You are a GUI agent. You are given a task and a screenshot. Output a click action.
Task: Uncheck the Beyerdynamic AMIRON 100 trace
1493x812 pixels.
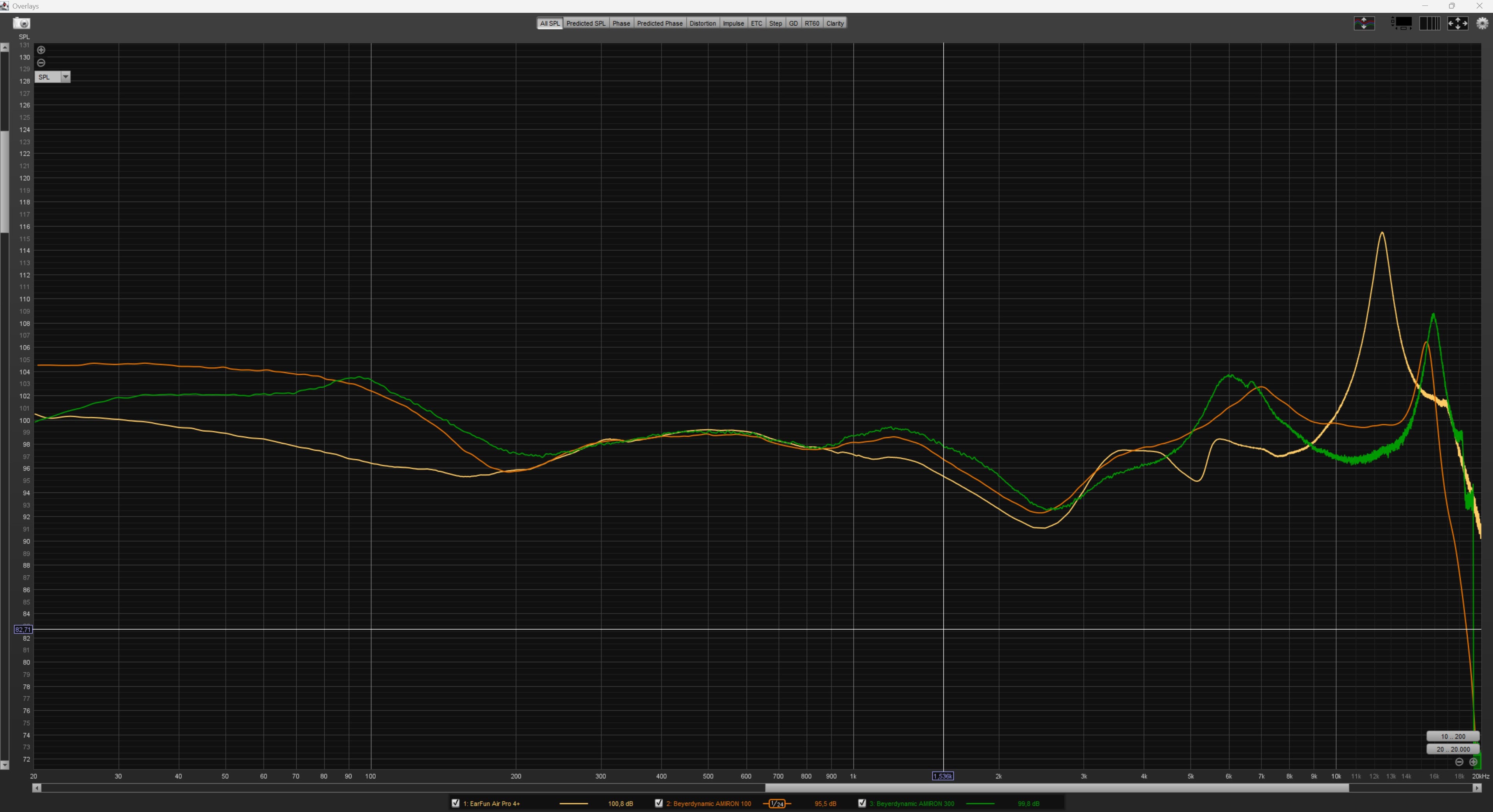click(658, 803)
